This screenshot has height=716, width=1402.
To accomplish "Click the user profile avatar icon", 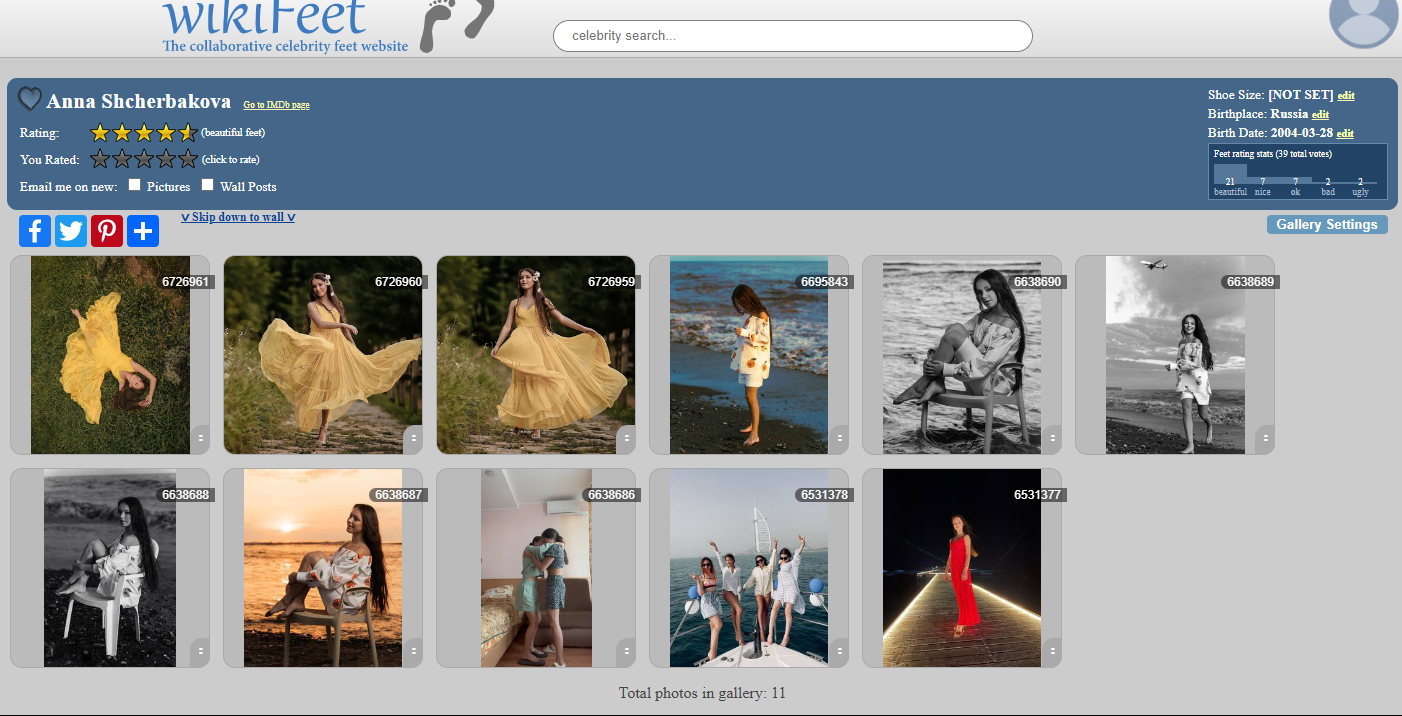I will pos(1363,18).
